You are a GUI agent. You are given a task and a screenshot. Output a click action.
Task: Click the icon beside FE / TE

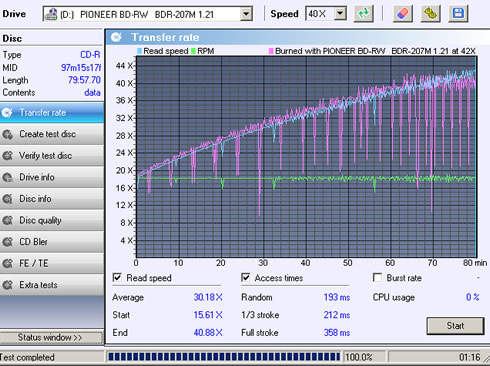7,264
